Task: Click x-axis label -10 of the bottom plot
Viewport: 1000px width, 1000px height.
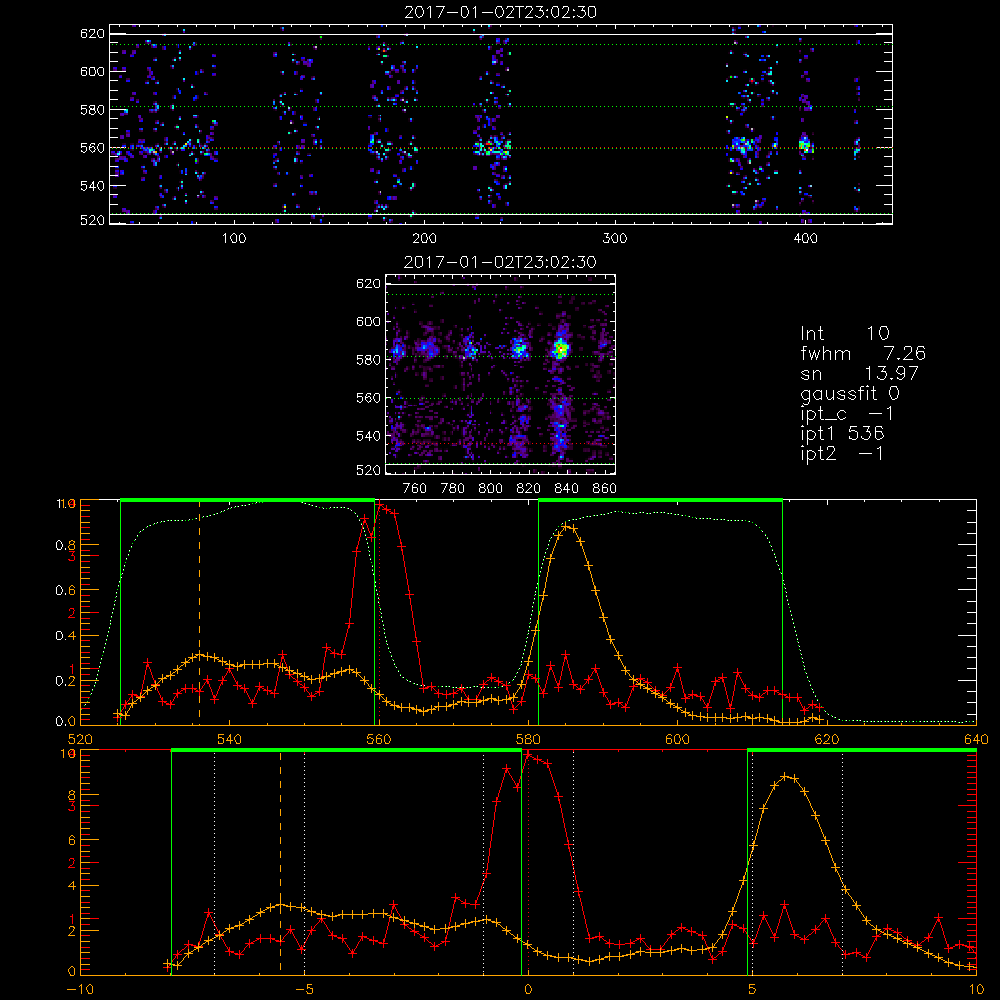Action: pyautogui.click(x=80, y=990)
